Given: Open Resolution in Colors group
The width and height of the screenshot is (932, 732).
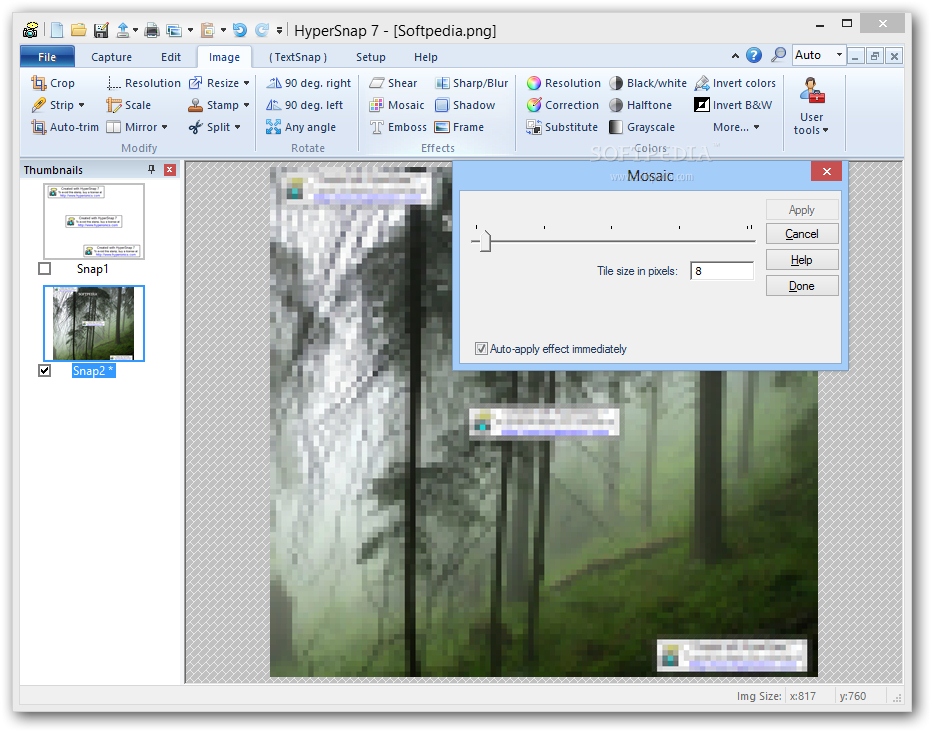Looking at the screenshot, I should pyautogui.click(x=563, y=83).
